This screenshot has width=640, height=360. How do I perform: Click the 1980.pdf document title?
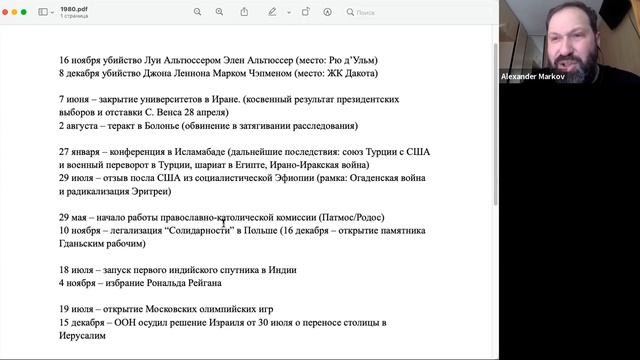74,9
